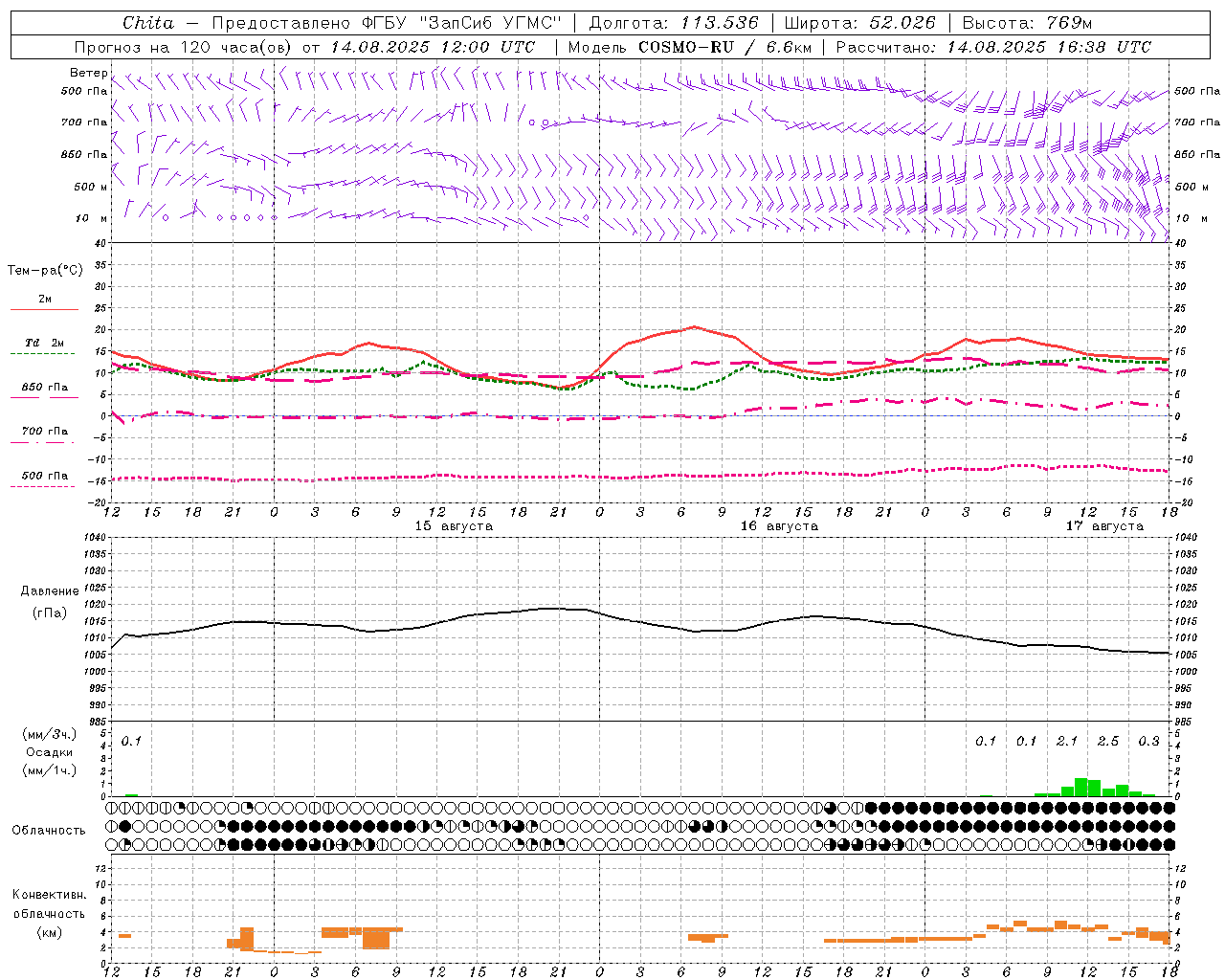Click the 'Высота: 769м' elevation value

click(x=1027, y=23)
